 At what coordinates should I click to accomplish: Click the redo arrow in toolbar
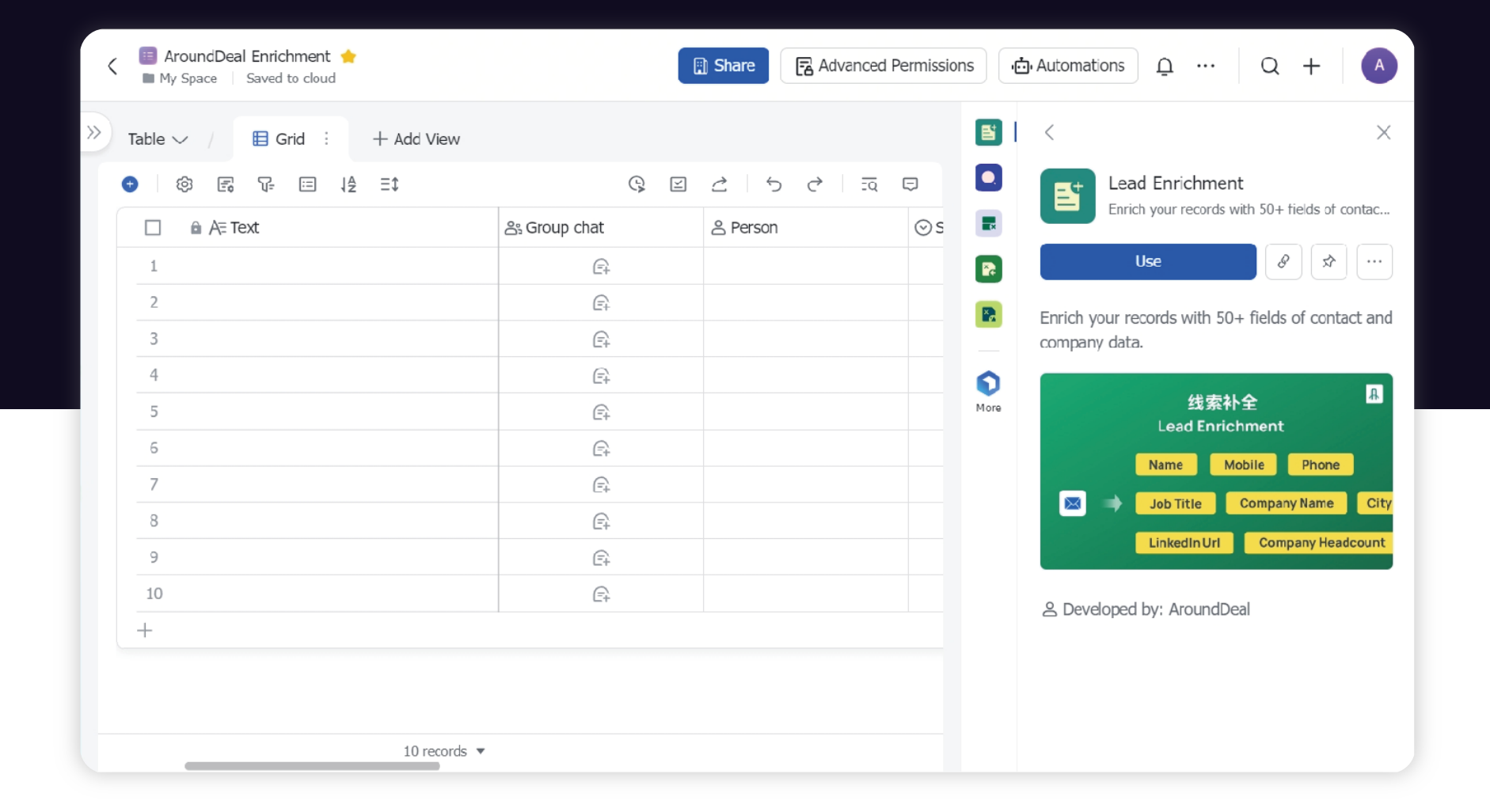(x=814, y=184)
